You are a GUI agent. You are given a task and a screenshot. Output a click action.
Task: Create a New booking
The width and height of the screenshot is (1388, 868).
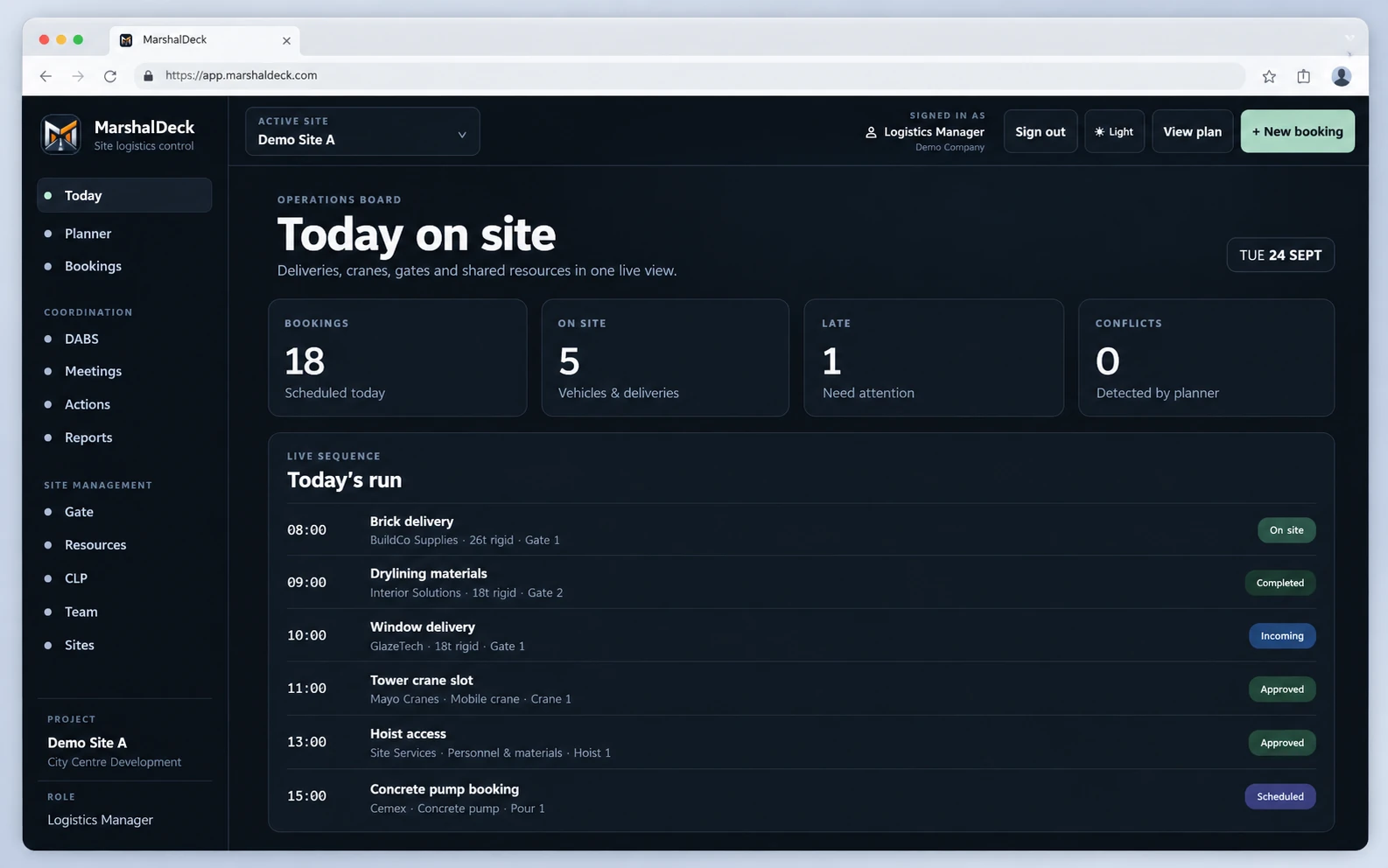(x=1297, y=131)
